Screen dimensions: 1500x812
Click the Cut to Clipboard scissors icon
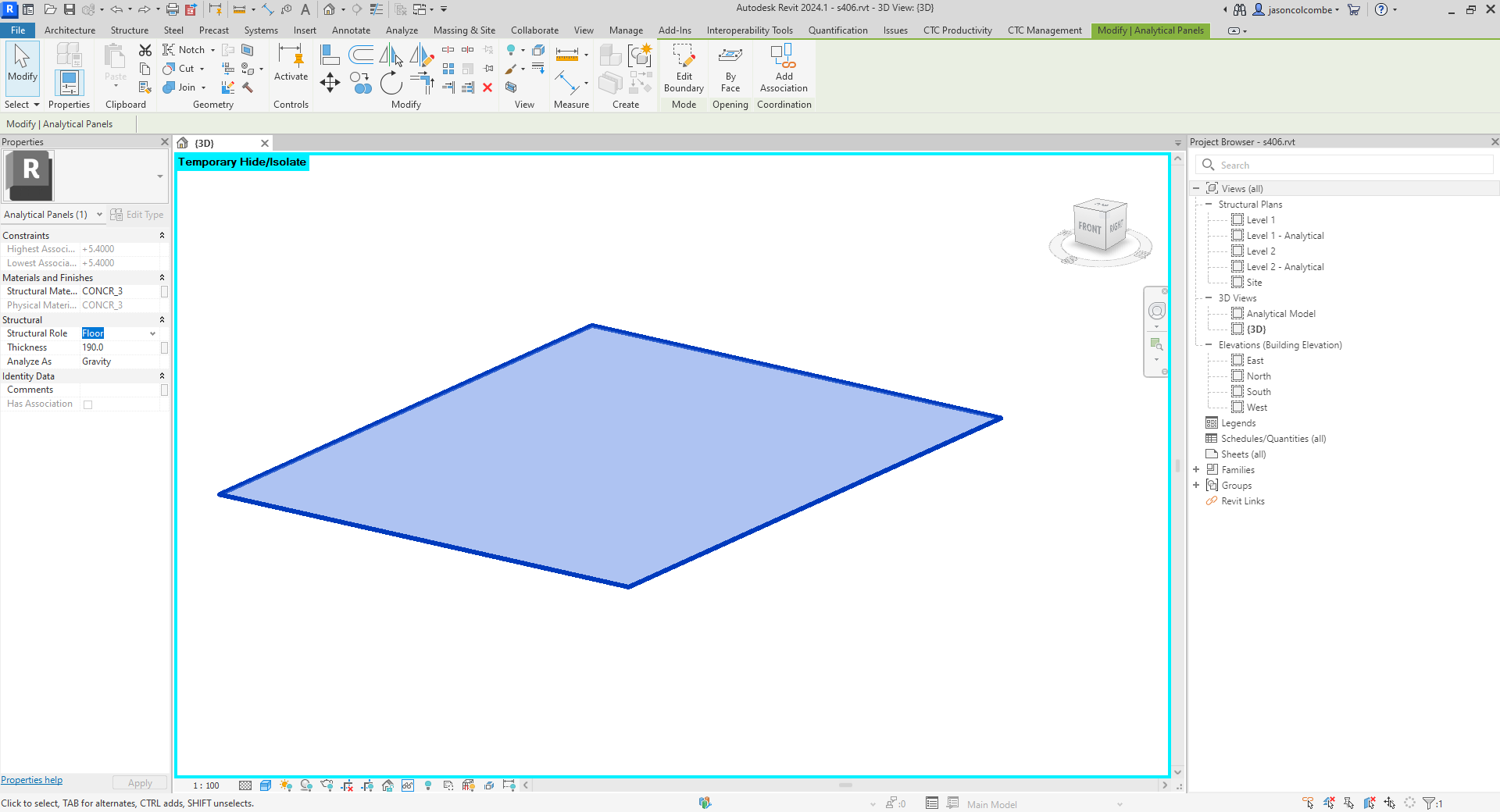click(x=145, y=50)
